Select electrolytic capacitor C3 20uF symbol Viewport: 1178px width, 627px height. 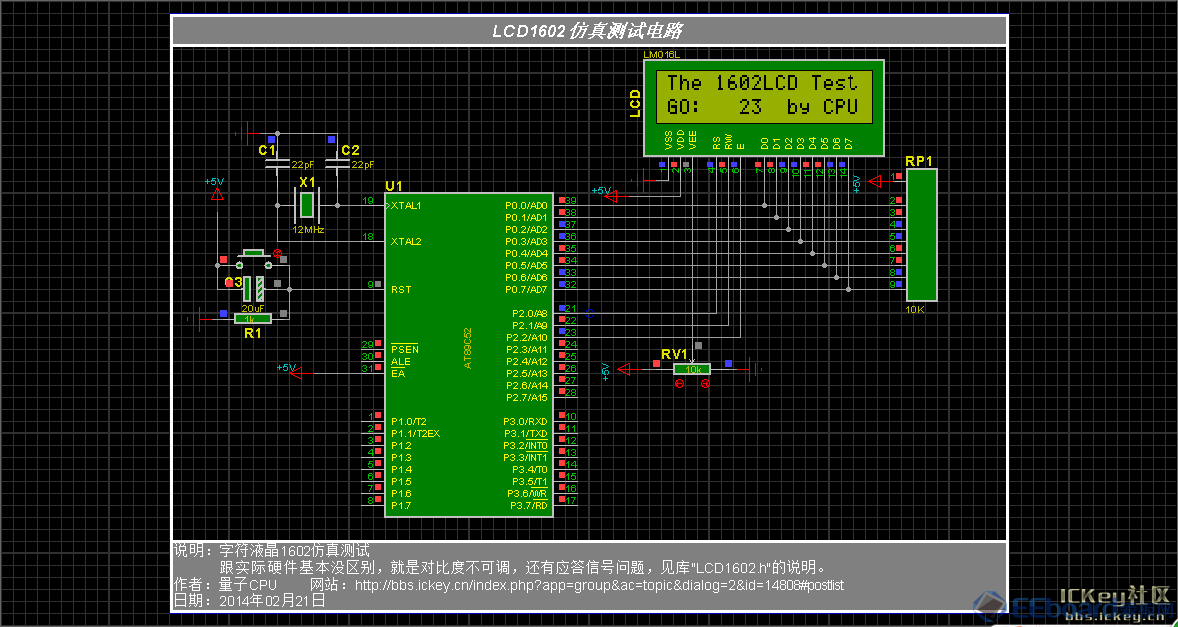pyautogui.click(x=254, y=288)
